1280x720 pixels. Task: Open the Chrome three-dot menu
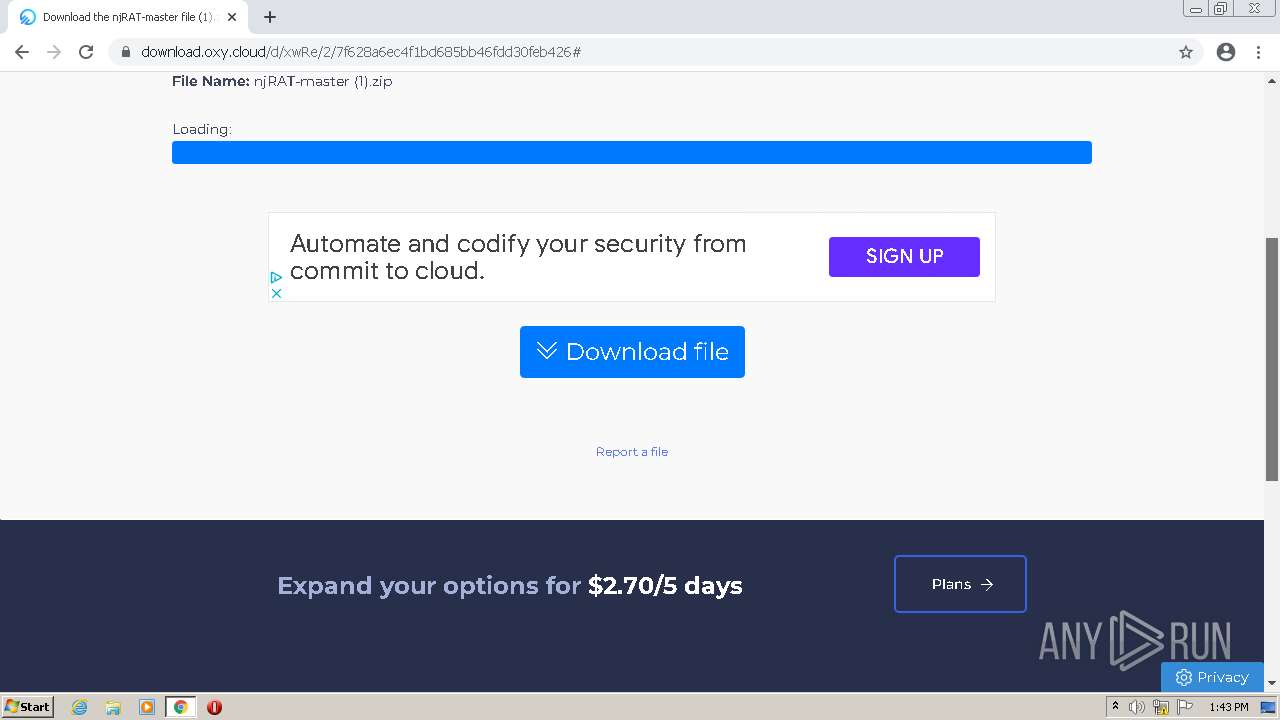(x=1259, y=52)
